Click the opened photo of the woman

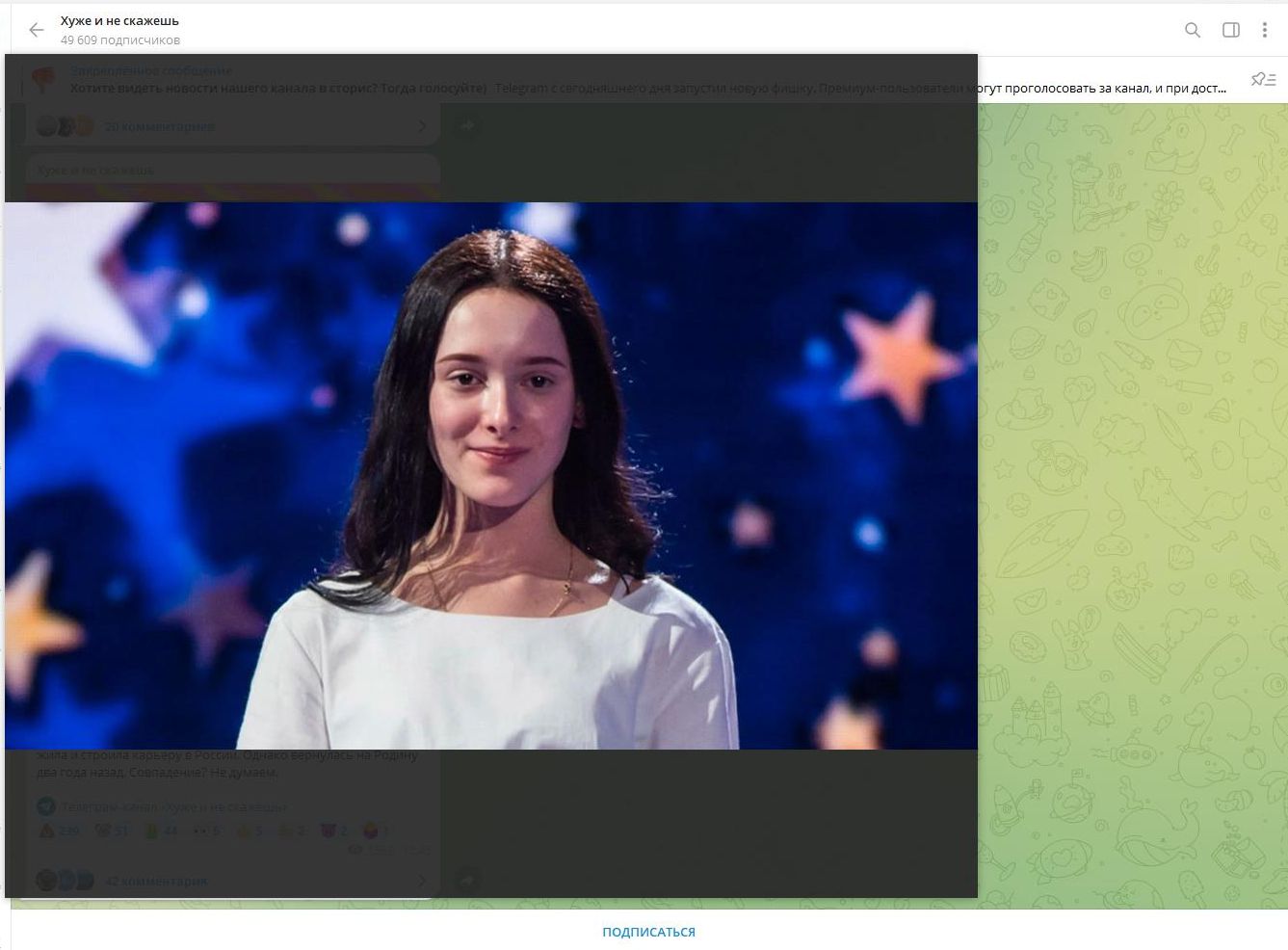tap(491, 475)
